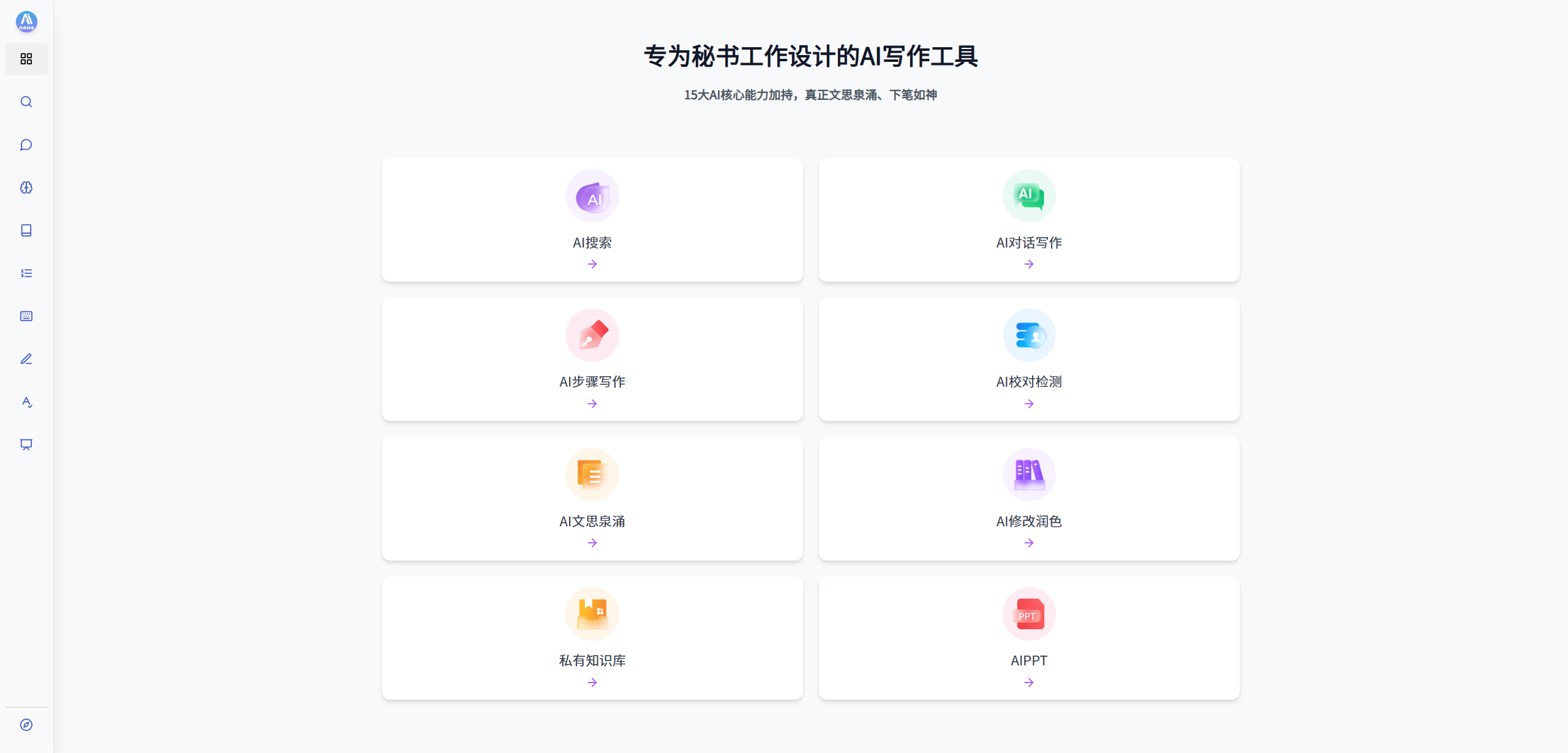Click the heading 专为秘书工作设计的AI写作工具
The width and height of the screenshot is (1568, 753).
click(x=811, y=56)
